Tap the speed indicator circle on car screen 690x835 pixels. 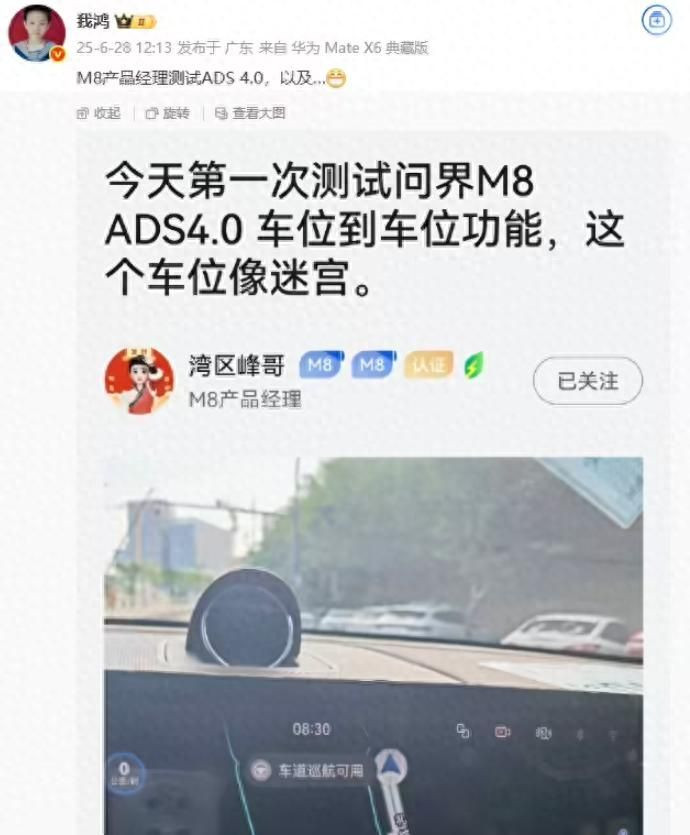(x=125, y=772)
